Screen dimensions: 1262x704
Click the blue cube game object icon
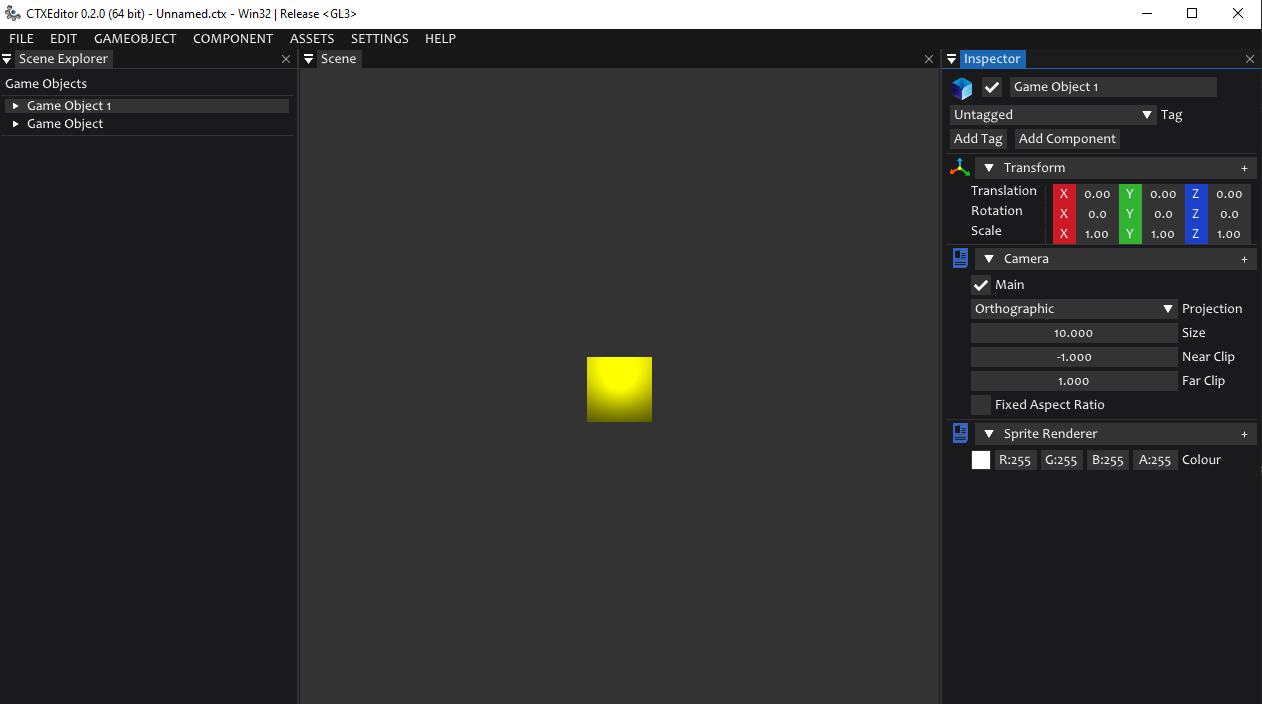961,88
